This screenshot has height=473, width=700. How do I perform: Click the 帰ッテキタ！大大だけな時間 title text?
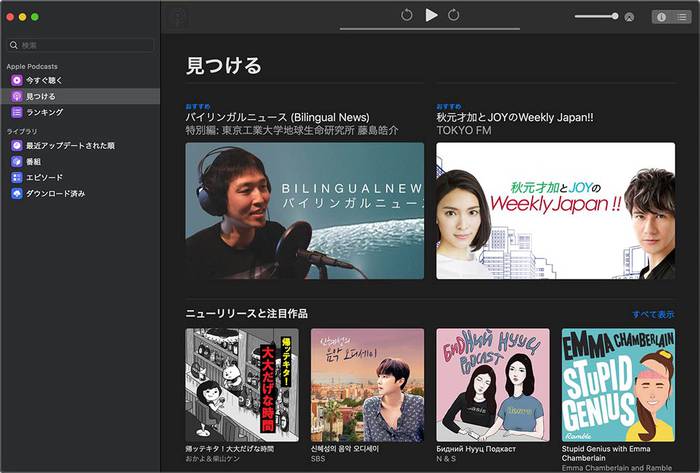point(229,449)
